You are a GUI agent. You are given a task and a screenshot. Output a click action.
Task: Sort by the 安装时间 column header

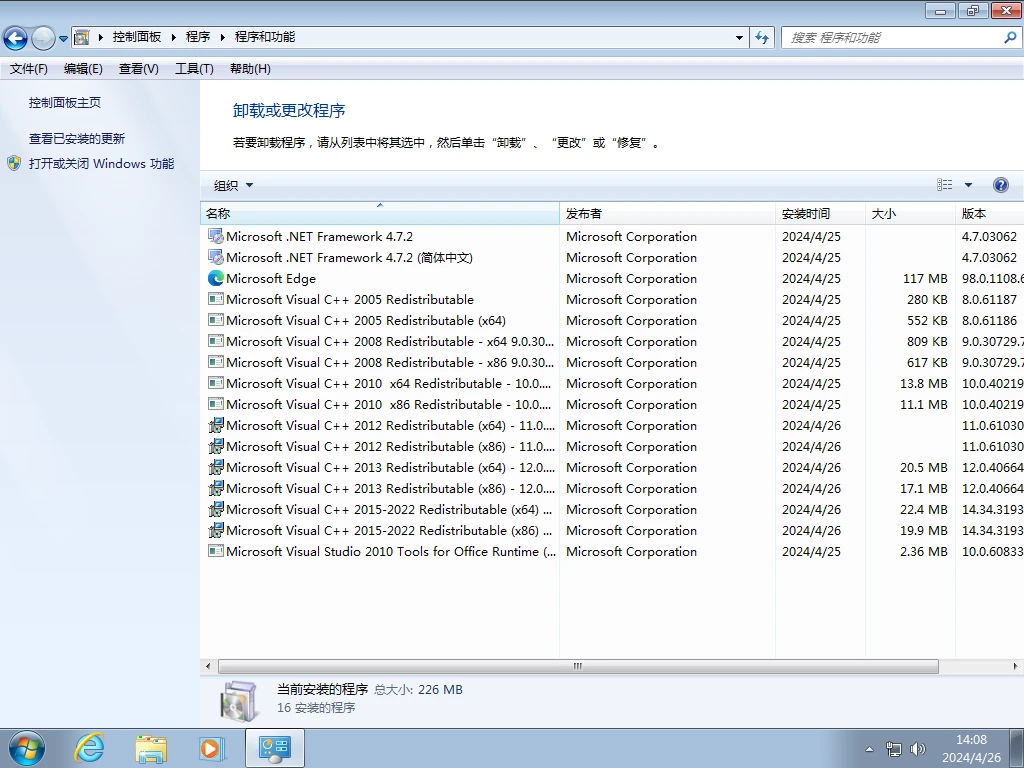tap(821, 214)
